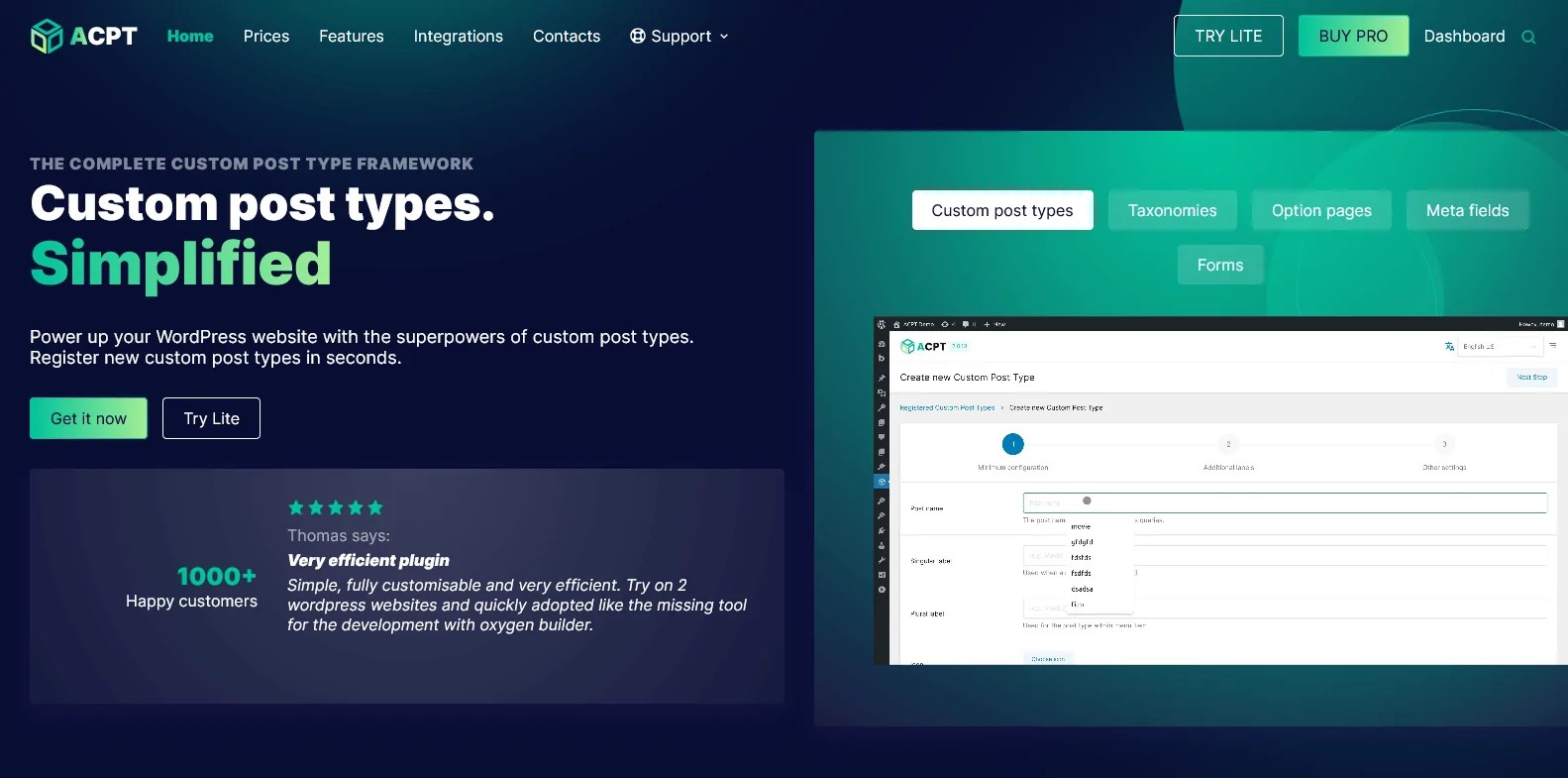Click the highlighted ACPT sidebar icon in demo
The height and width of the screenshot is (778, 1568).
point(882,482)
